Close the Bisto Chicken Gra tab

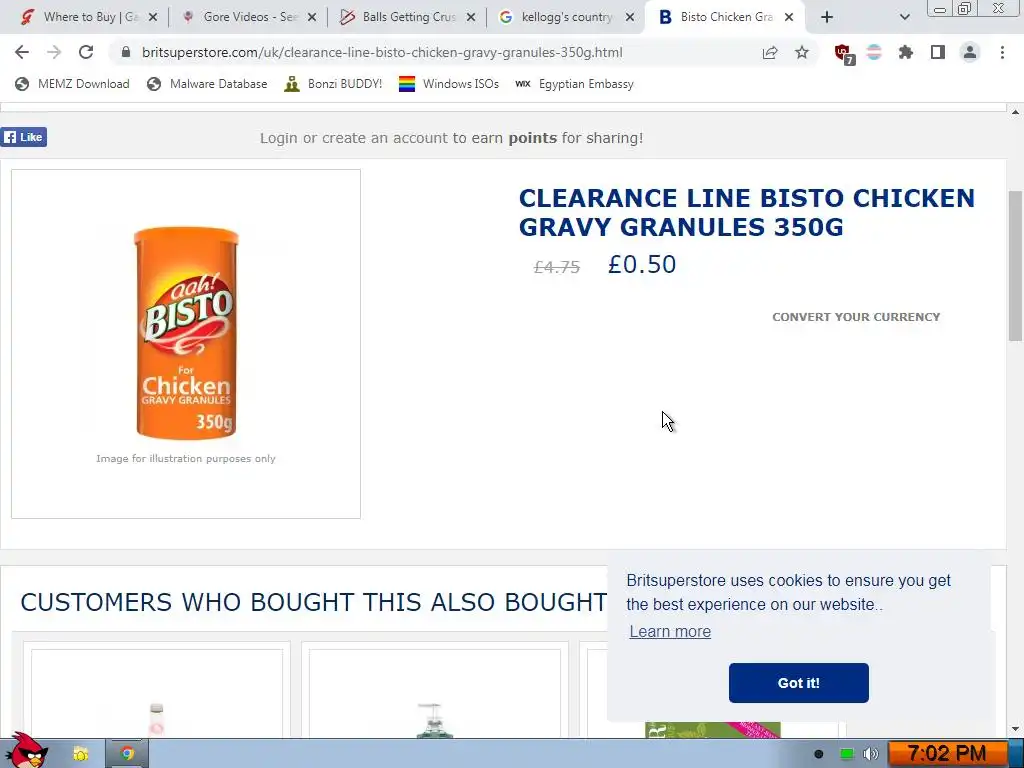coord(789,17)
